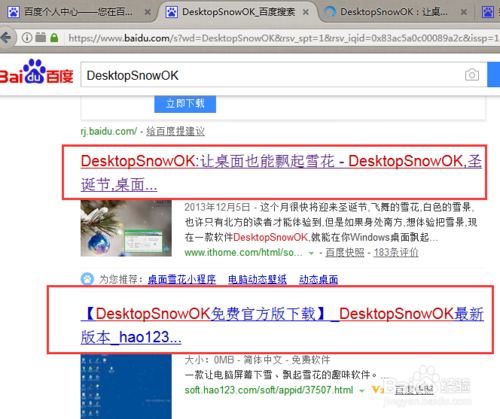Image resolution: width=500 pixels, height=419 pixels.
Task: Click the paw icon beside 为您推荐
Action: 87,279
